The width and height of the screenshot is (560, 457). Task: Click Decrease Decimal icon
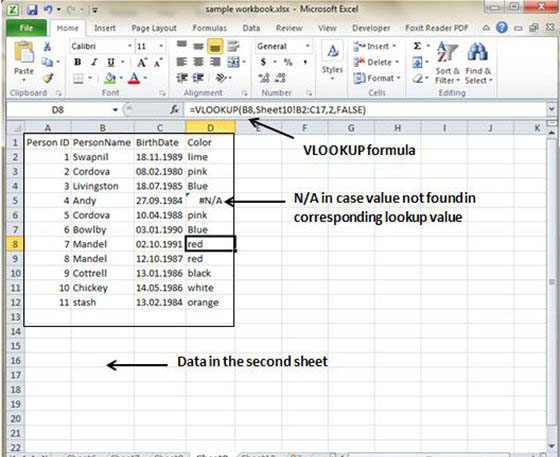280,78
